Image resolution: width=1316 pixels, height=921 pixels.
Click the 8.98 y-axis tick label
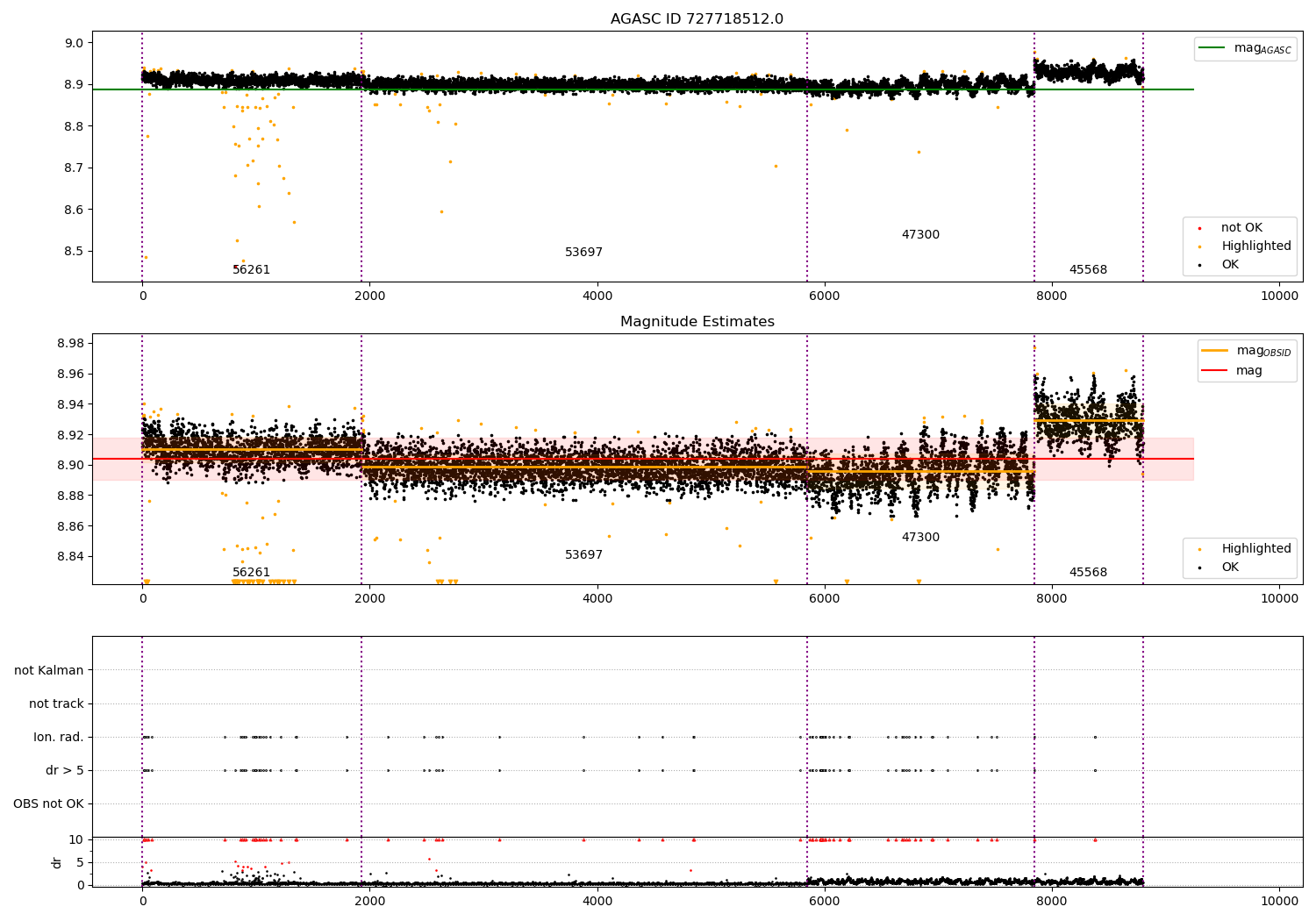point(71,343)
